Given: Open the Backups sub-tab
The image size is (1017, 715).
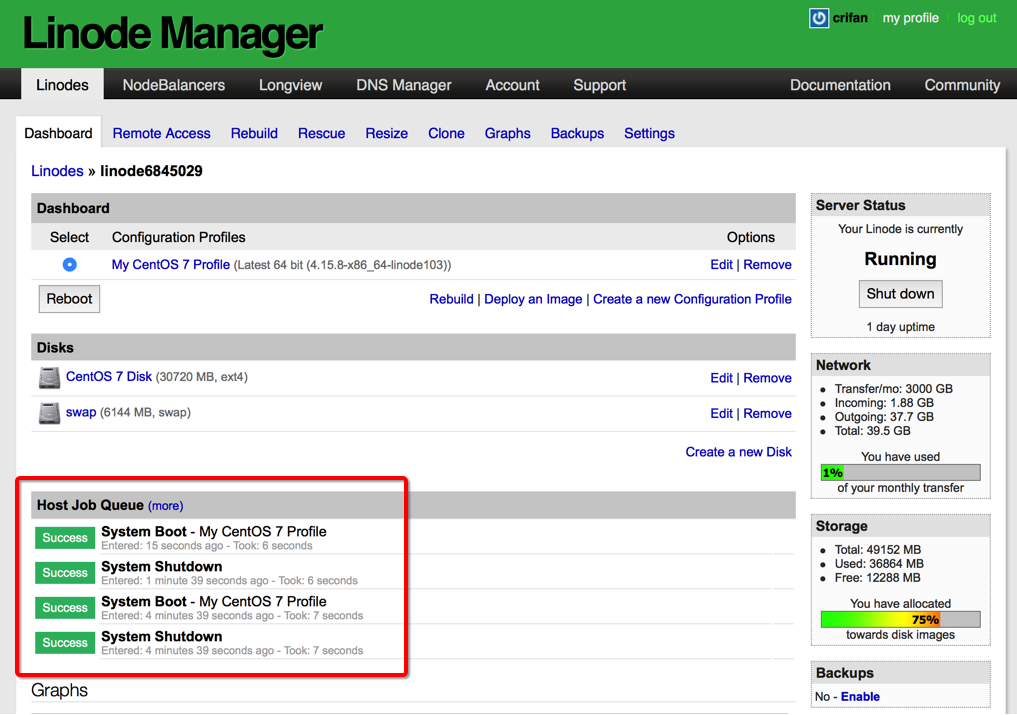Looking at the screenshot, I should (577, 133).
